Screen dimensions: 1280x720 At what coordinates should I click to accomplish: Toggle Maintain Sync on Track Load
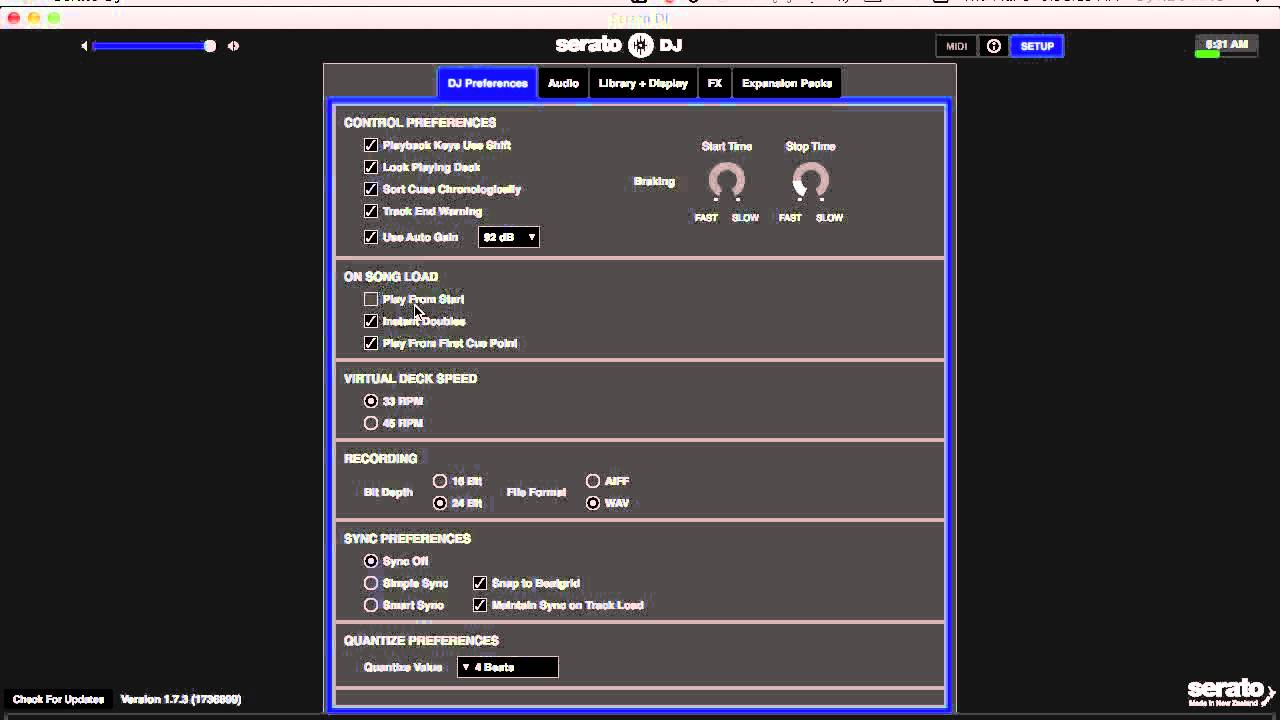pos(480,606)
